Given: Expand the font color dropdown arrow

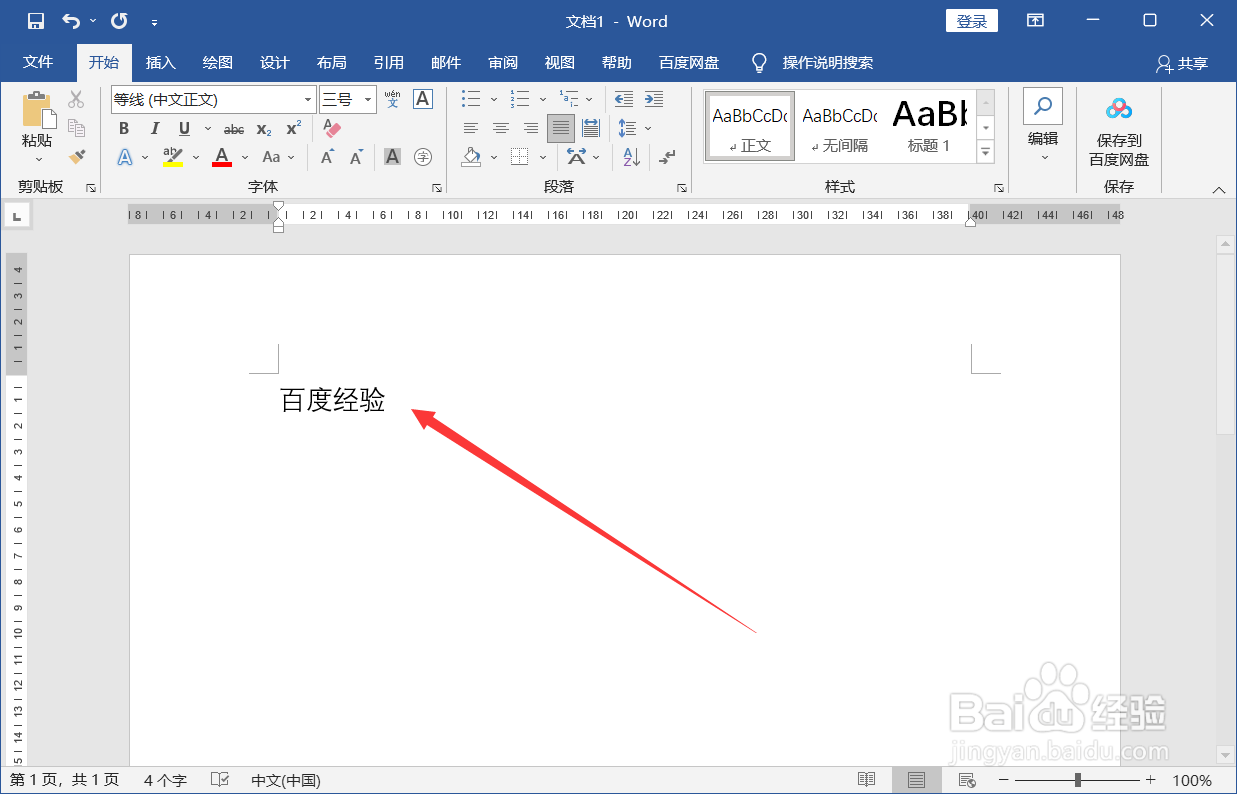Looking at the screenshot, I should 245,157.
